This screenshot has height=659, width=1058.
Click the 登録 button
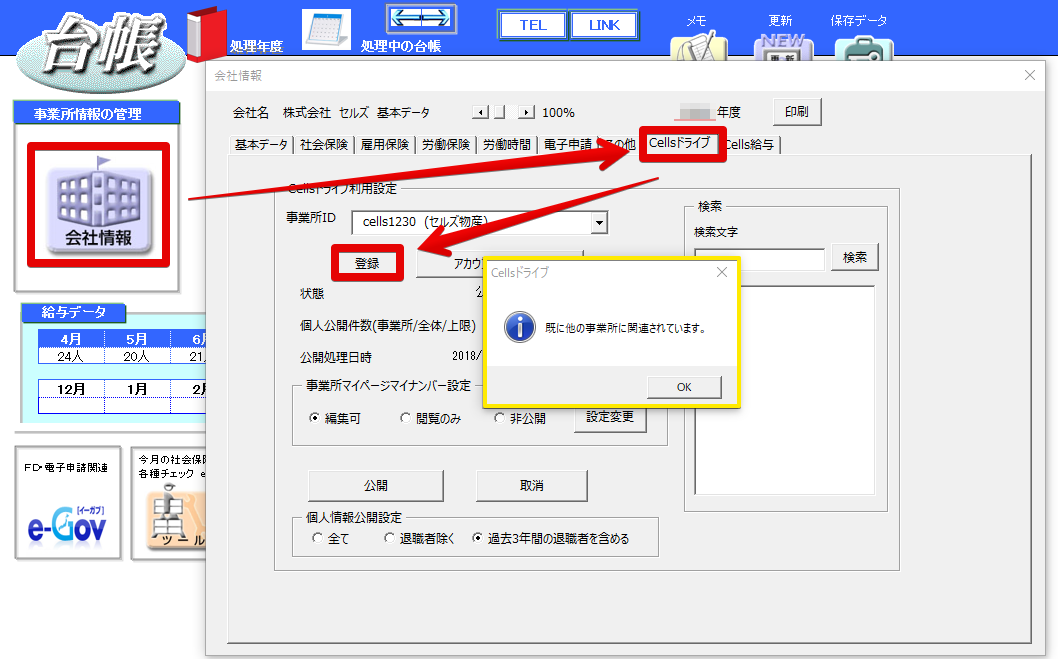click(367, 263)
